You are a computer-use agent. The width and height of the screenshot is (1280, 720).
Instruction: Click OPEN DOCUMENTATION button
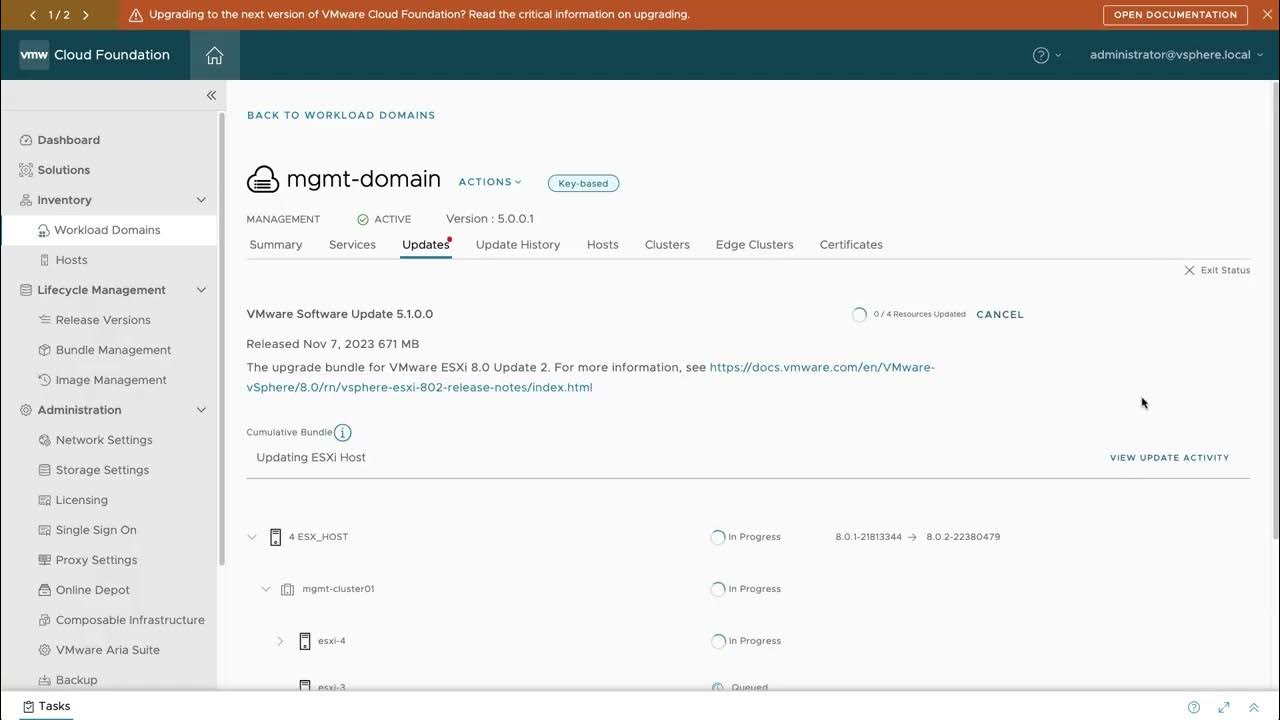point(1175,15)
